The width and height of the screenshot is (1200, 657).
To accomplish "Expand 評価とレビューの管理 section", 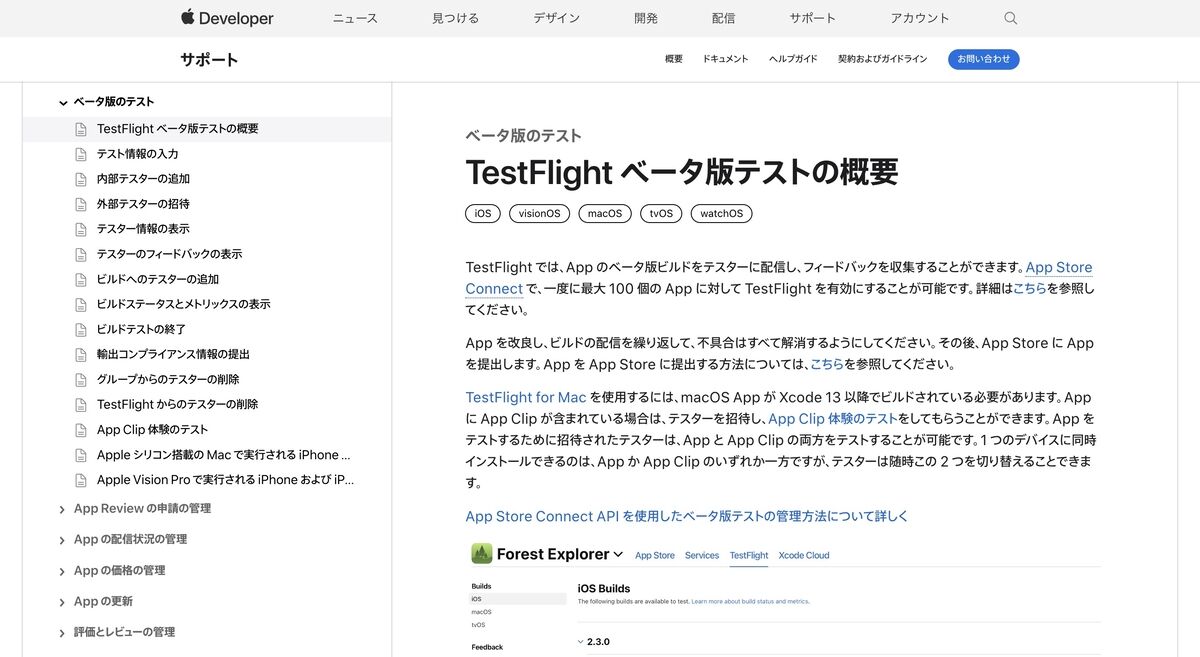I will point(63,632).
